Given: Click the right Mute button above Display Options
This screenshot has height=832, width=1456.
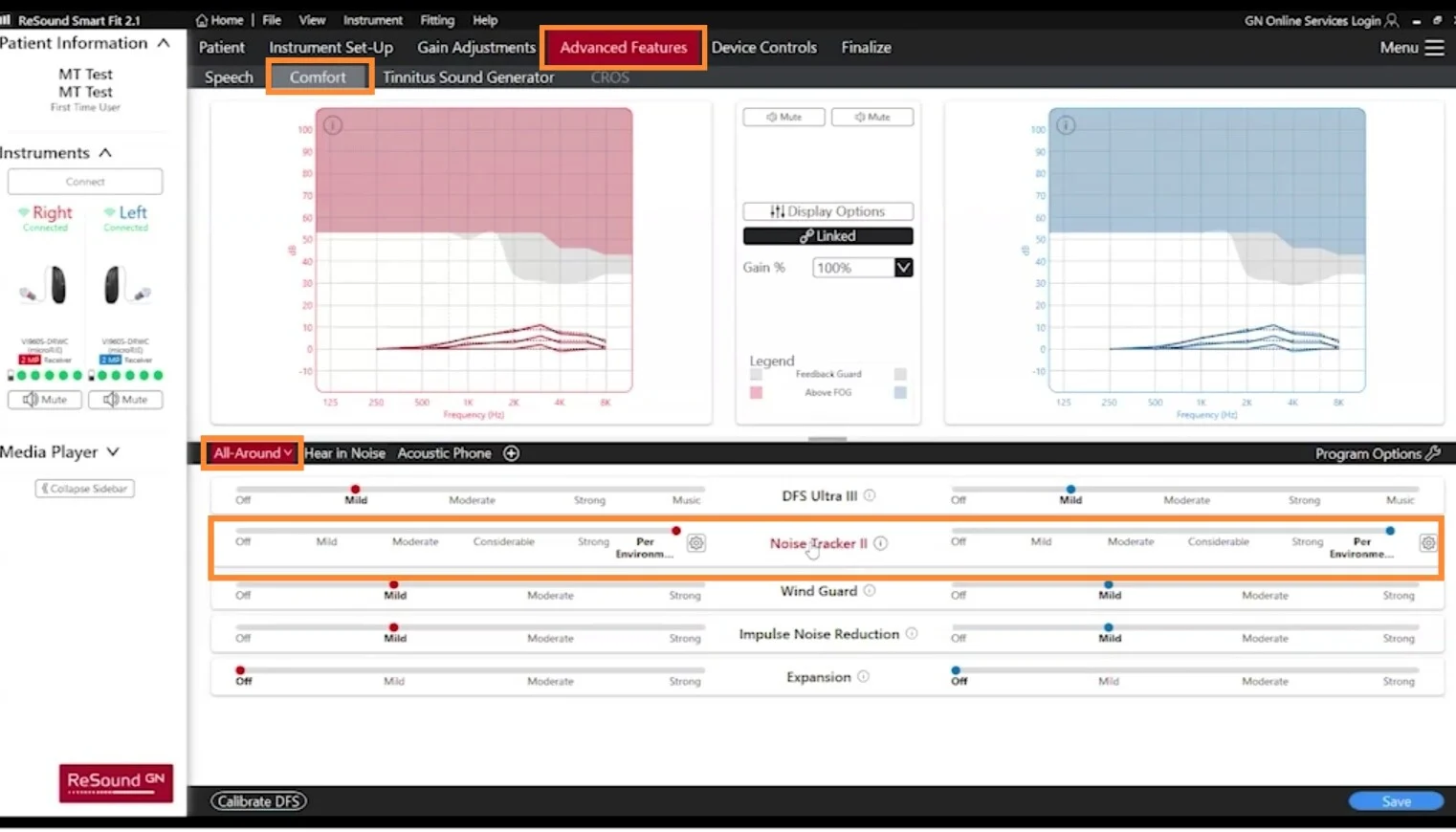Looking at the screenshot, I should (871, 117).
